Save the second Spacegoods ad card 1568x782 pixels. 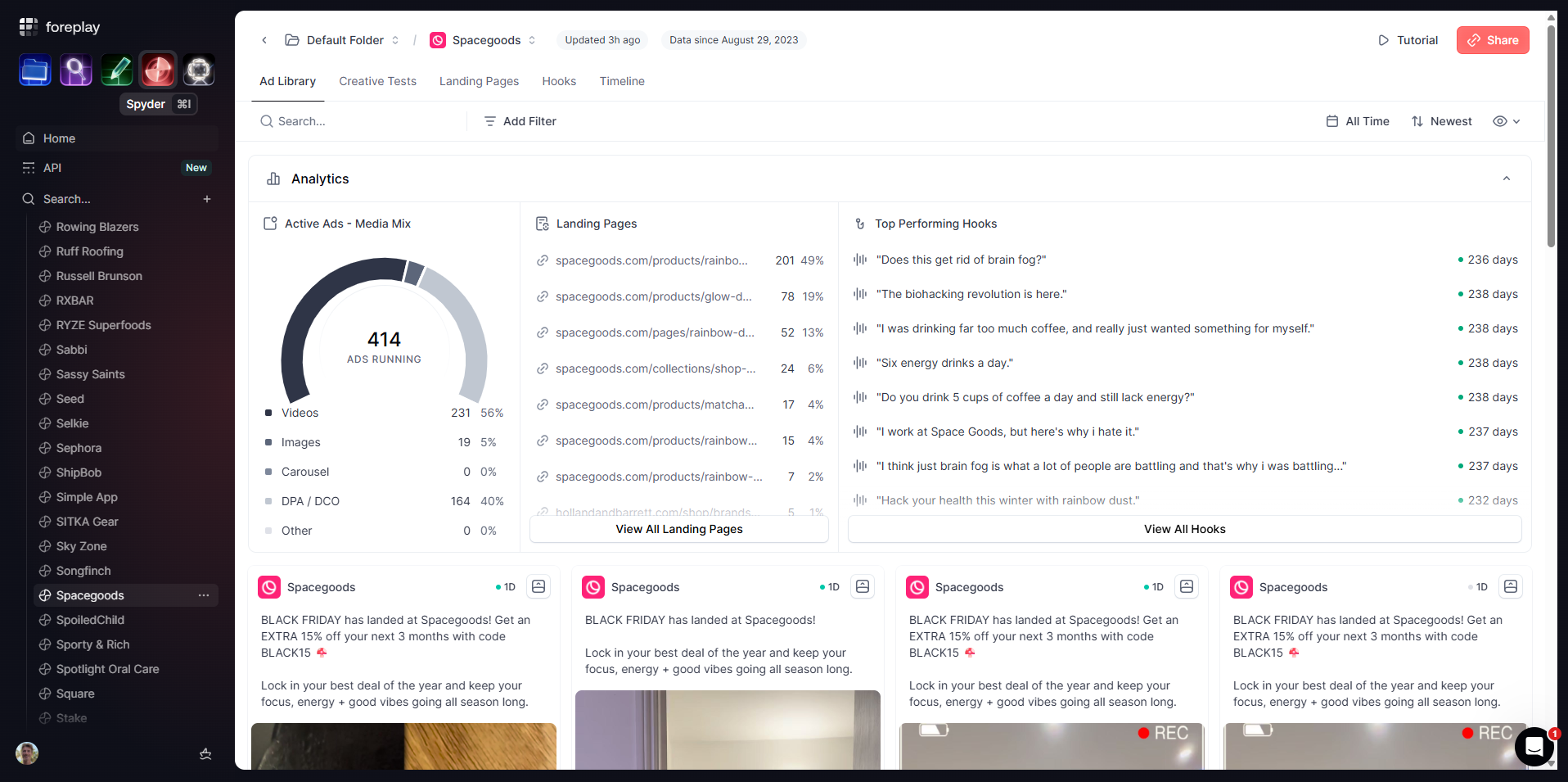863,586
